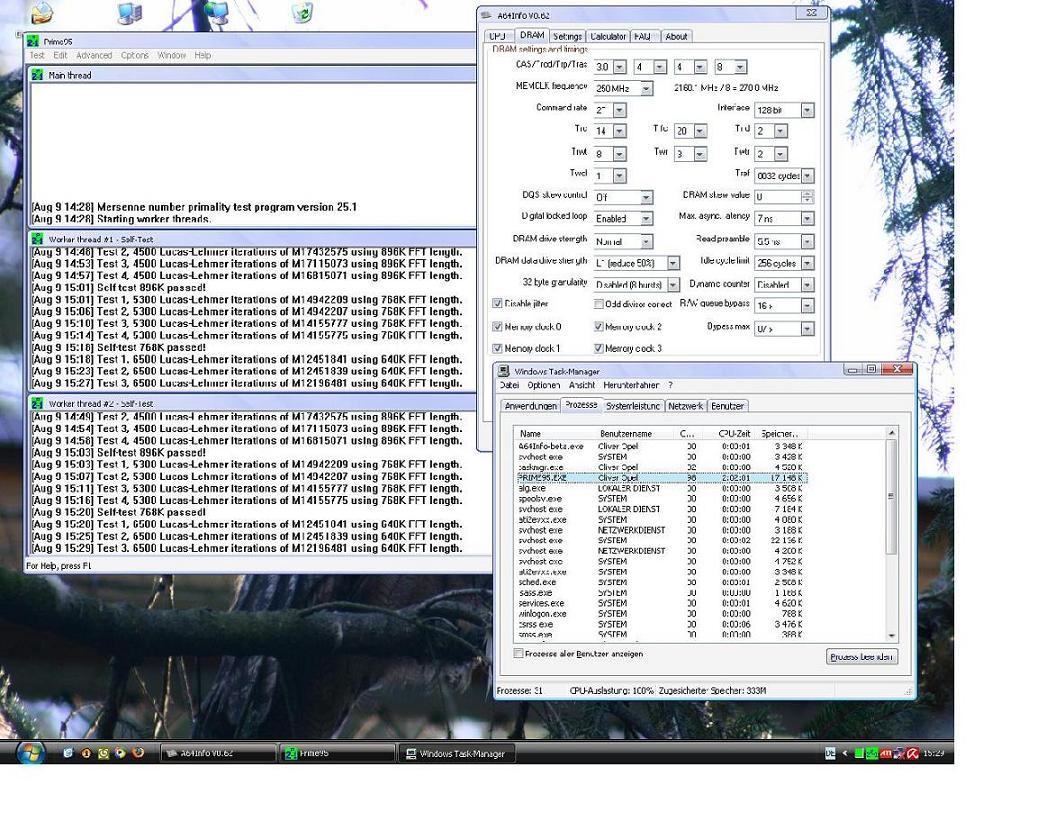Screen dimensions: 1037x830
Task: Open the Recycle Bin desktop icon
Action: pyautogui.click(x=302, y=11)
